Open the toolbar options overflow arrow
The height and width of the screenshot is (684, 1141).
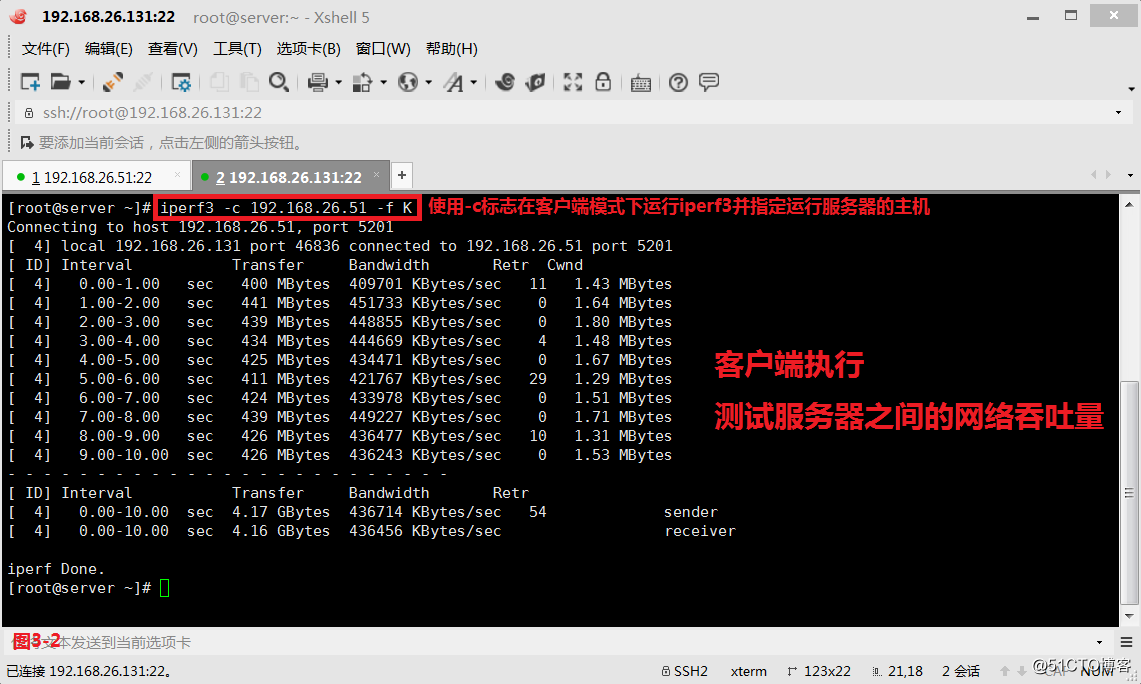pos(1131,89)
